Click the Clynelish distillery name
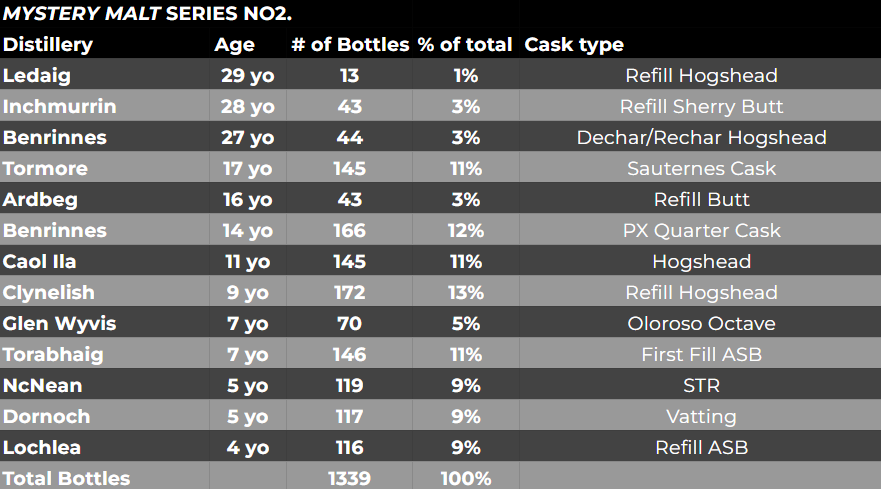The height and width of the screenshot is (489, 881). coord(49,293)
